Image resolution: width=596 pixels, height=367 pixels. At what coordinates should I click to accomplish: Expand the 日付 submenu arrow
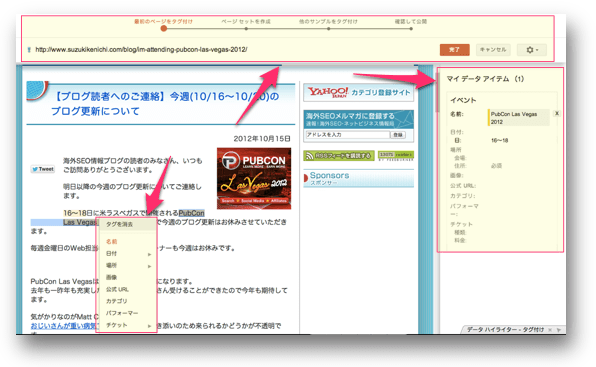tap(149, 254)
